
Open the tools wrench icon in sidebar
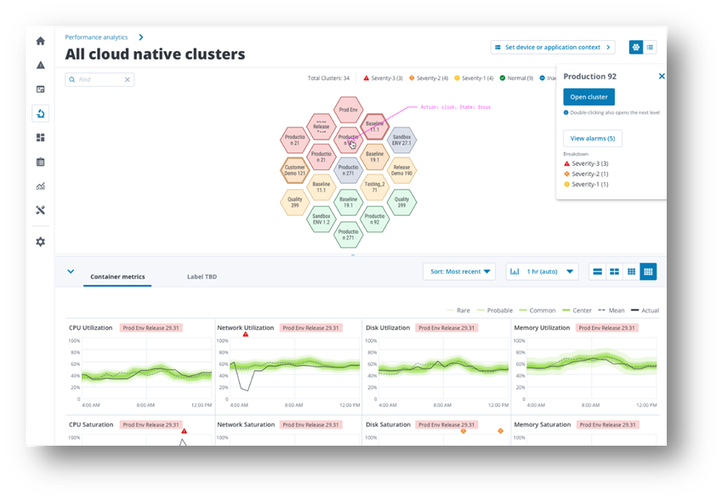(x=41, y=210)
